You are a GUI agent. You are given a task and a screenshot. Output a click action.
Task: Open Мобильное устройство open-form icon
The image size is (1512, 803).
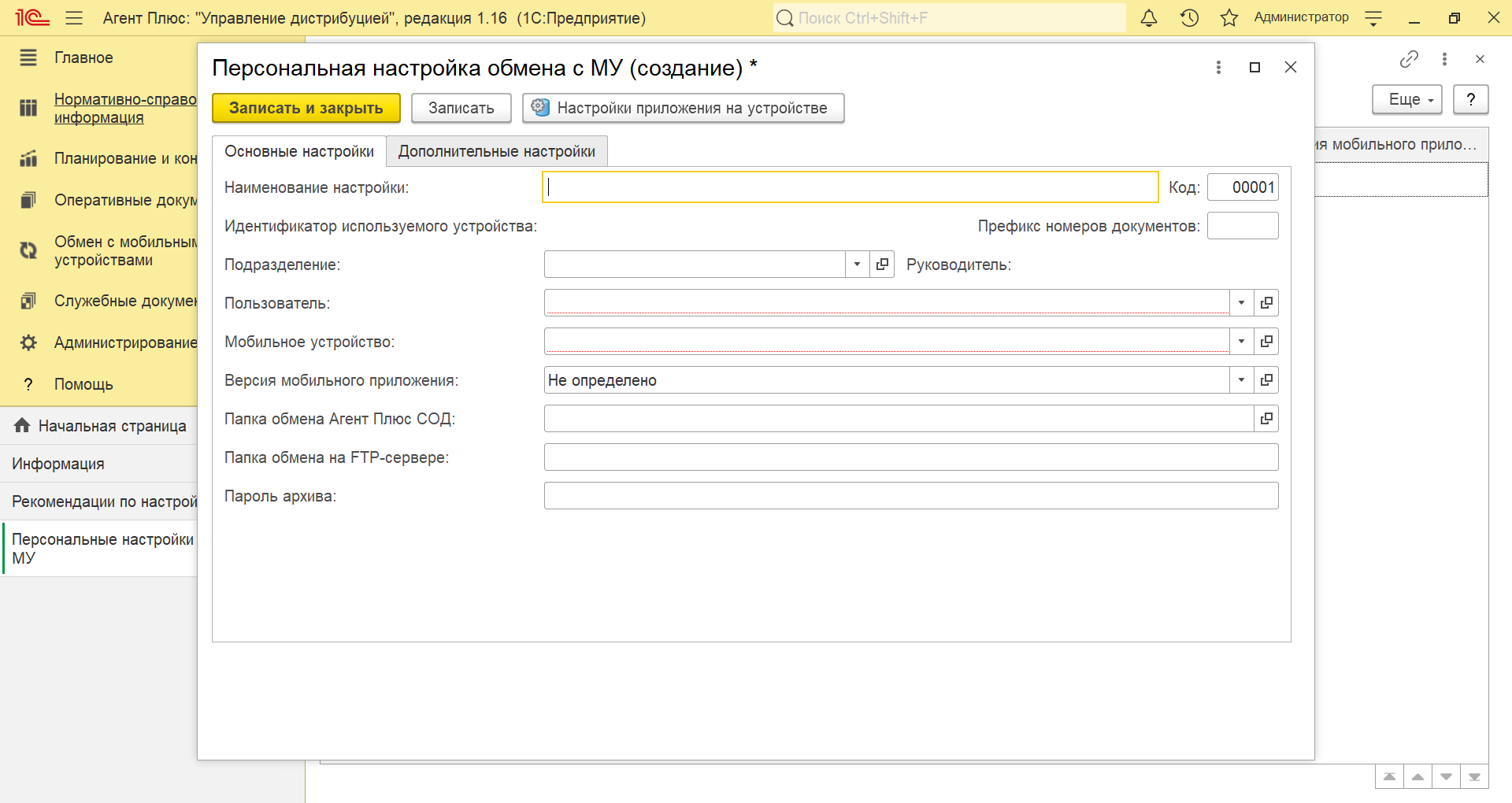(x=1266, y=342)
